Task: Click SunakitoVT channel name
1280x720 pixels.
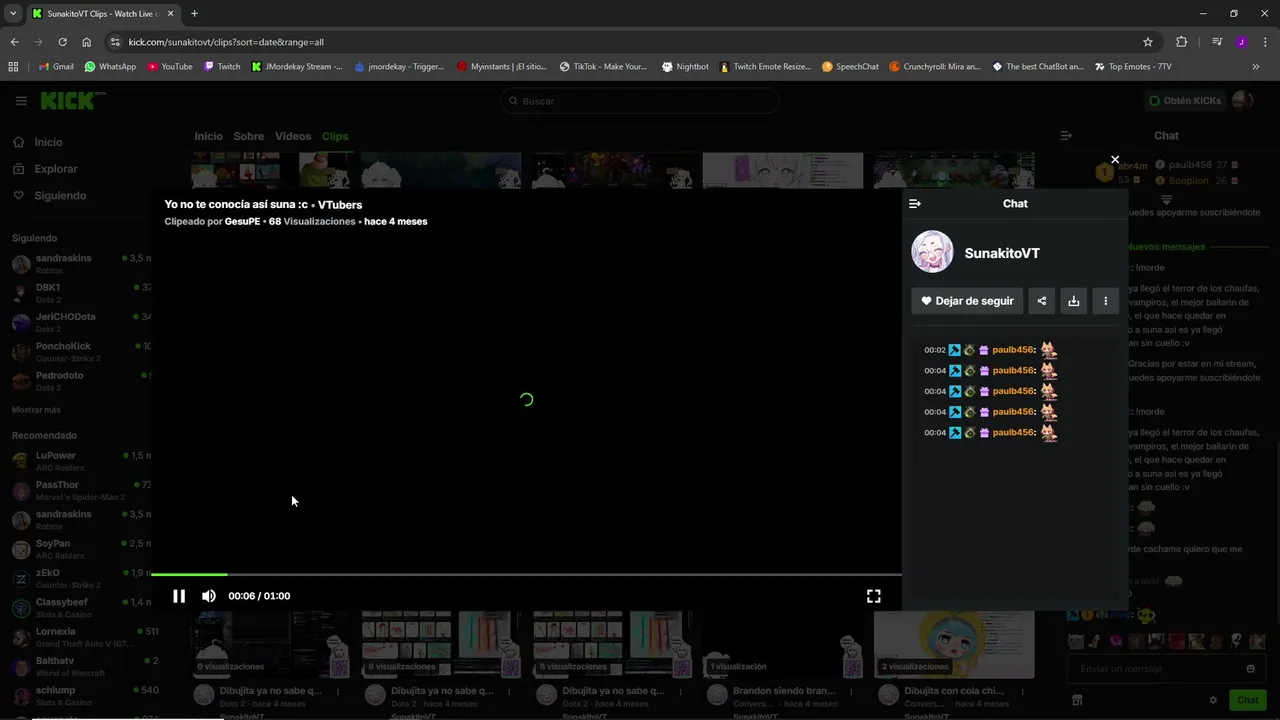Action: coord(1002,254)
